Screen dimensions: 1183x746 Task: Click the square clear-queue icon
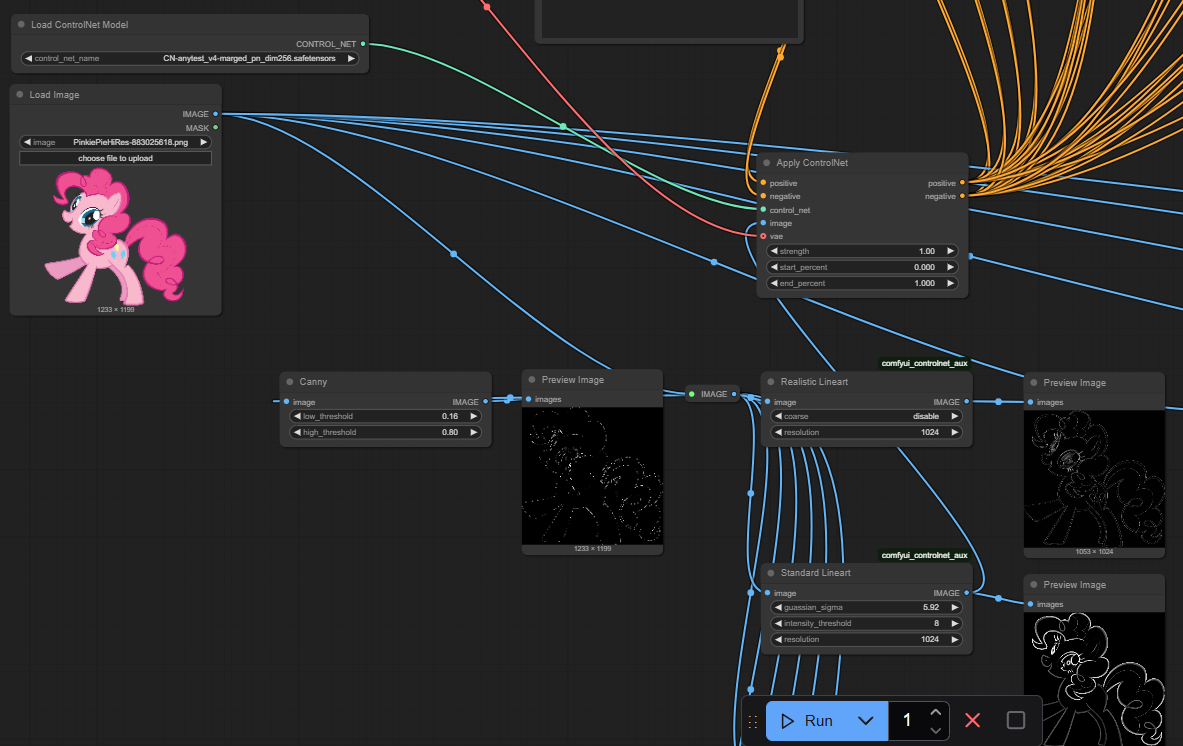(1016, 720)
